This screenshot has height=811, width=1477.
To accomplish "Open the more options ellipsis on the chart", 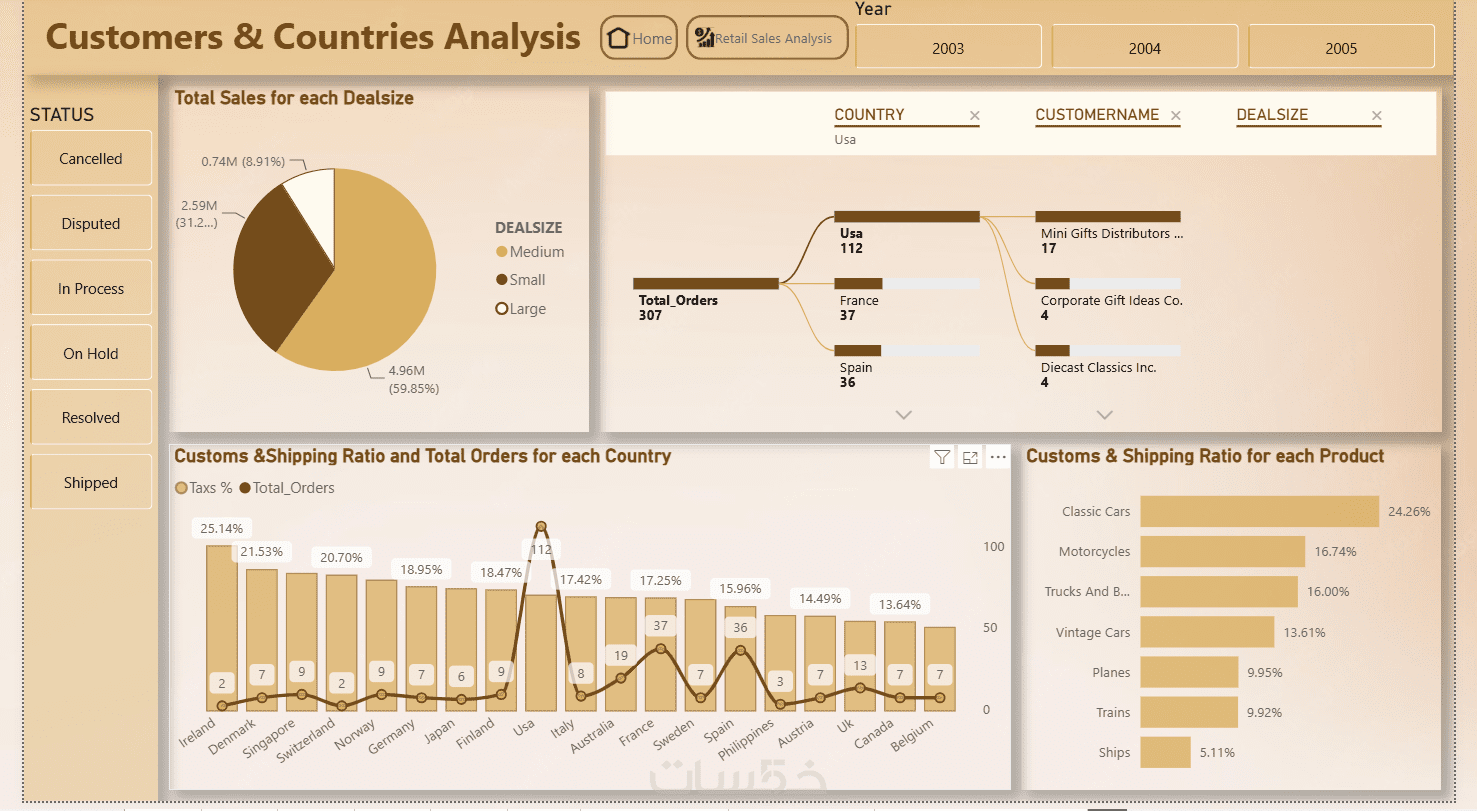I will 997,457.
